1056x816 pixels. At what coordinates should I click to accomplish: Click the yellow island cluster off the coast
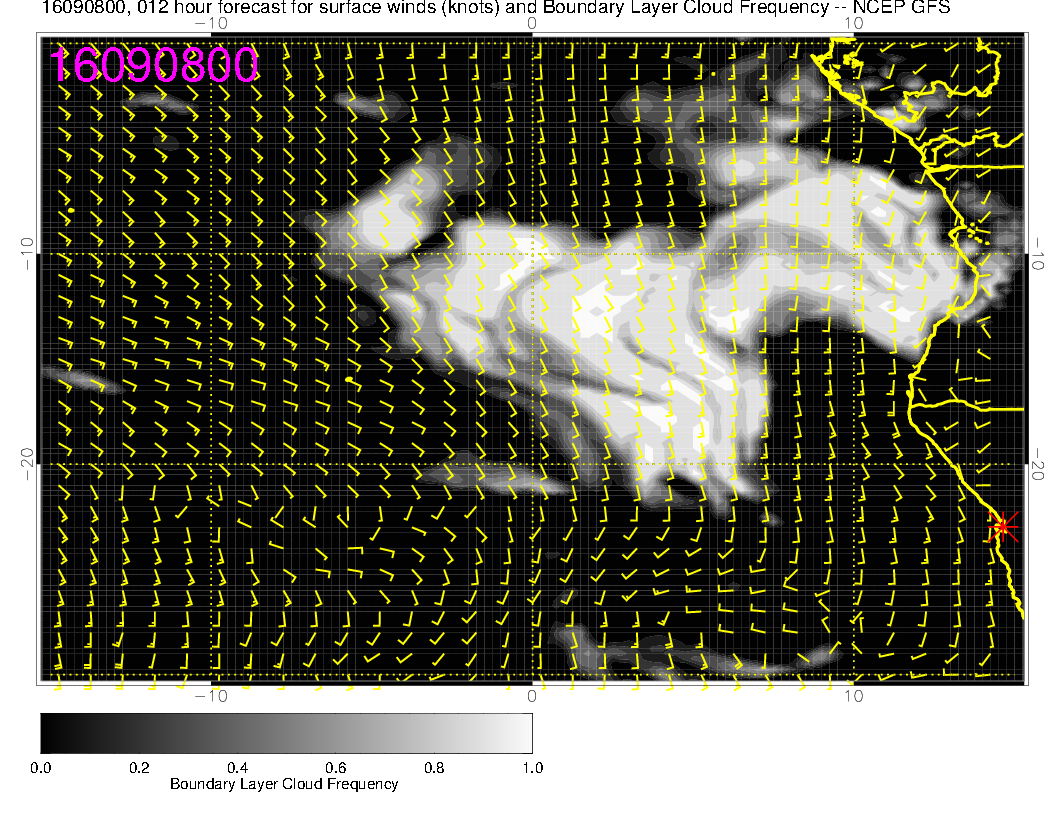(975, 233)
